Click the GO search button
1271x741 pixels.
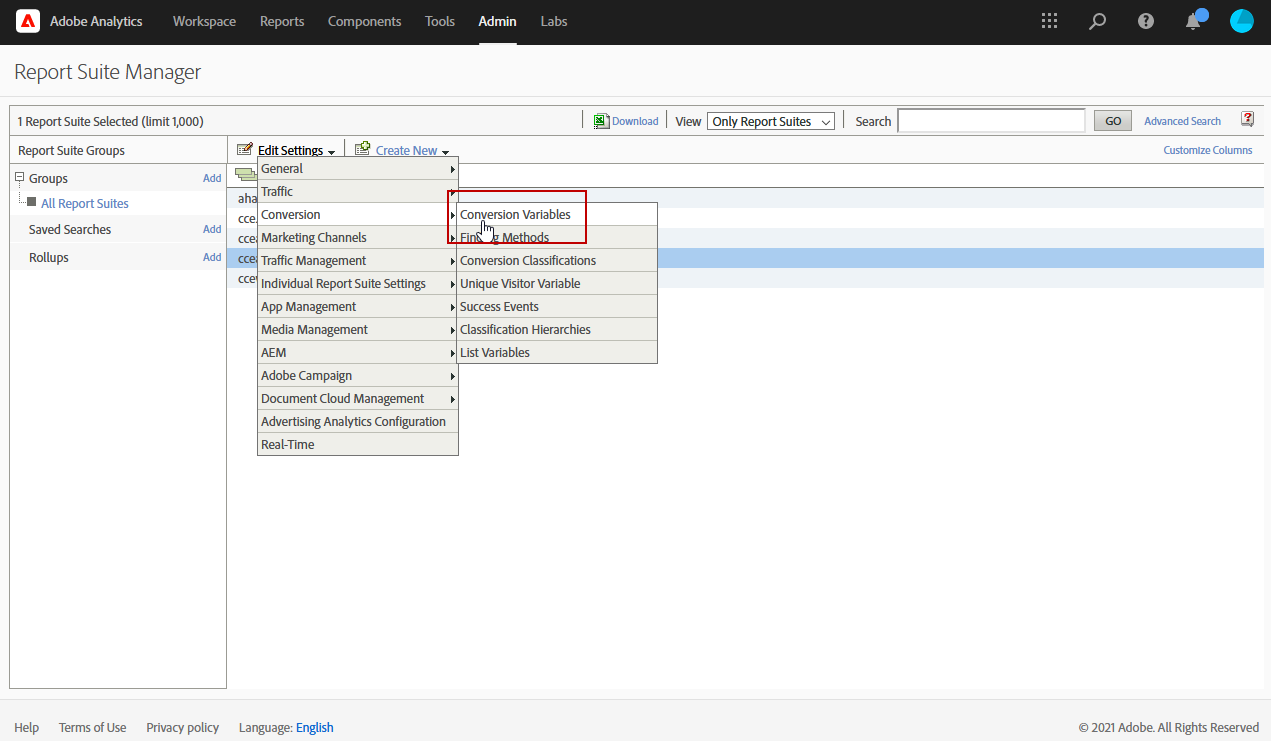(1113, 121)
